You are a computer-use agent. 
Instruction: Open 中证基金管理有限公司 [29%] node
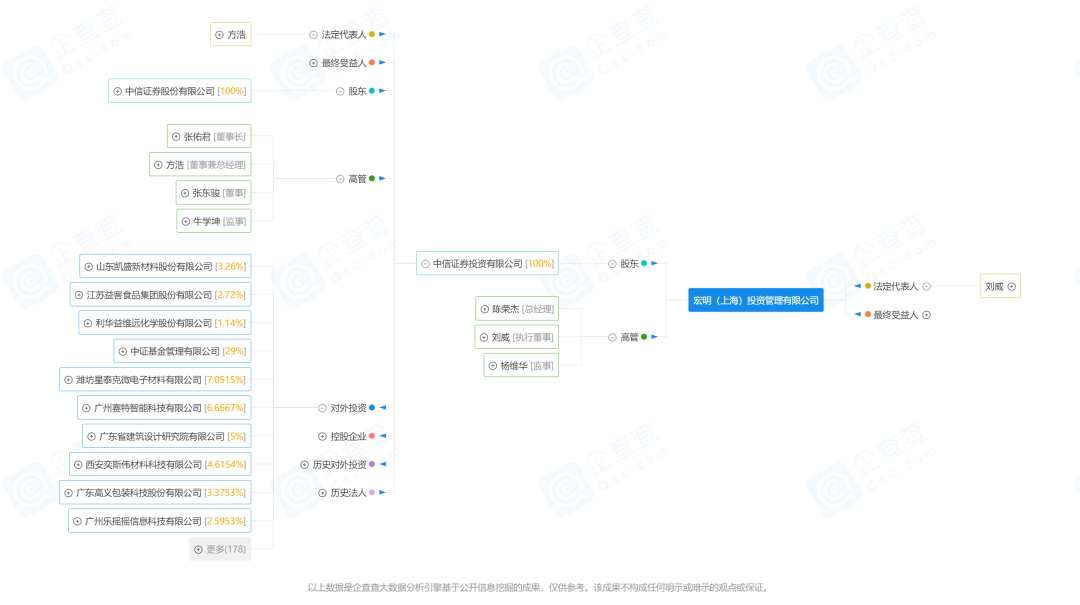point(183,351)
